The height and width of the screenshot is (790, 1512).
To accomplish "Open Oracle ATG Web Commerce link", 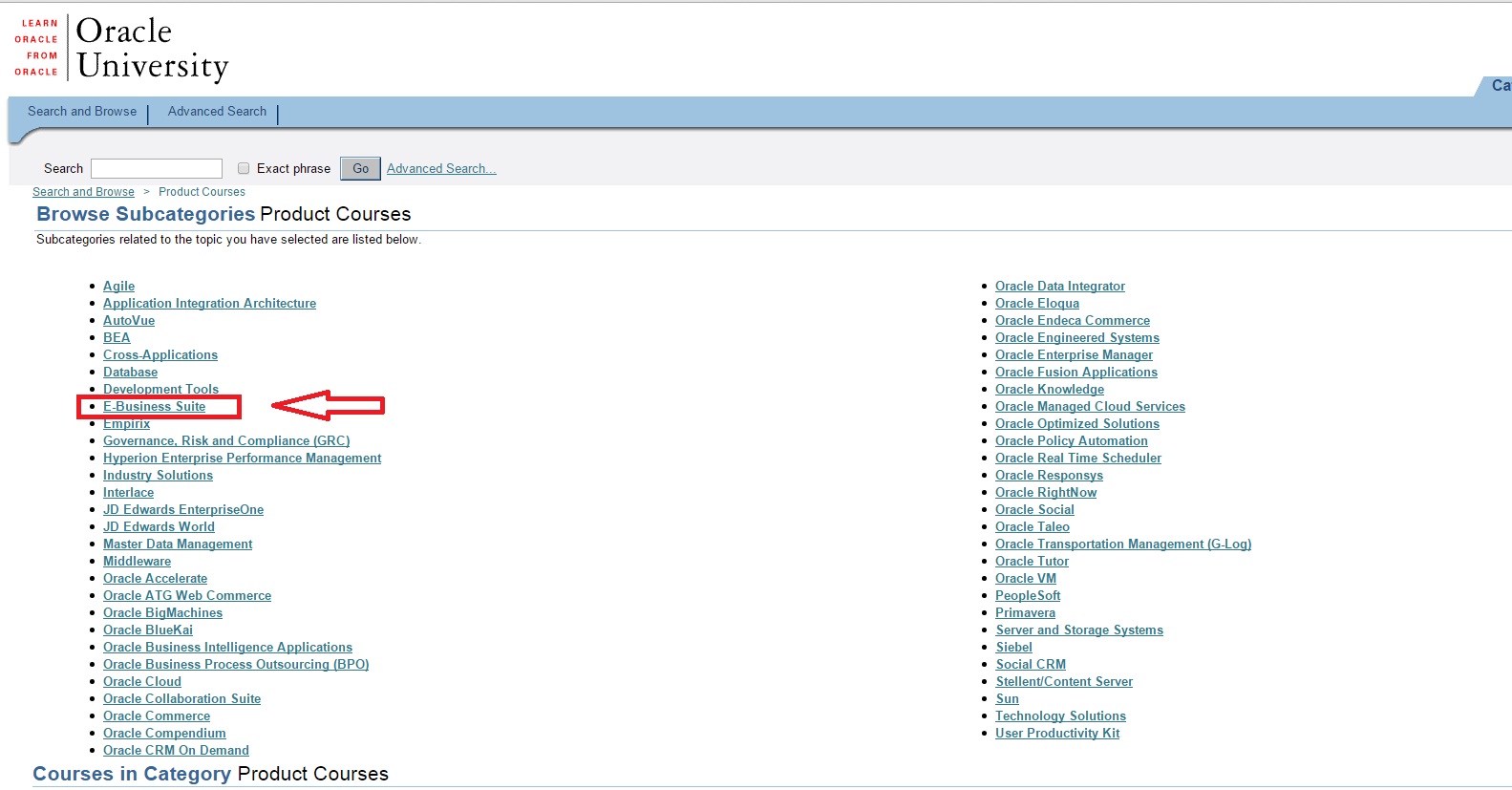I will pos(187,596).
